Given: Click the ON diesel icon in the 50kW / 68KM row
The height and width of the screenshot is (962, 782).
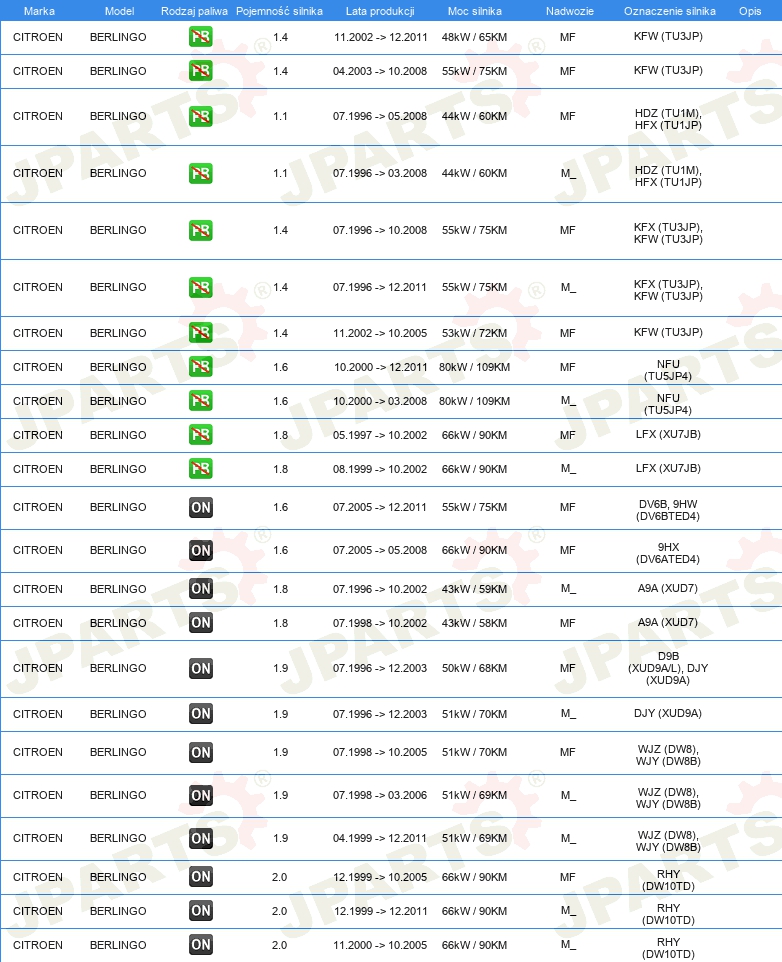Looking at the screenshot, I should [201, 668].
